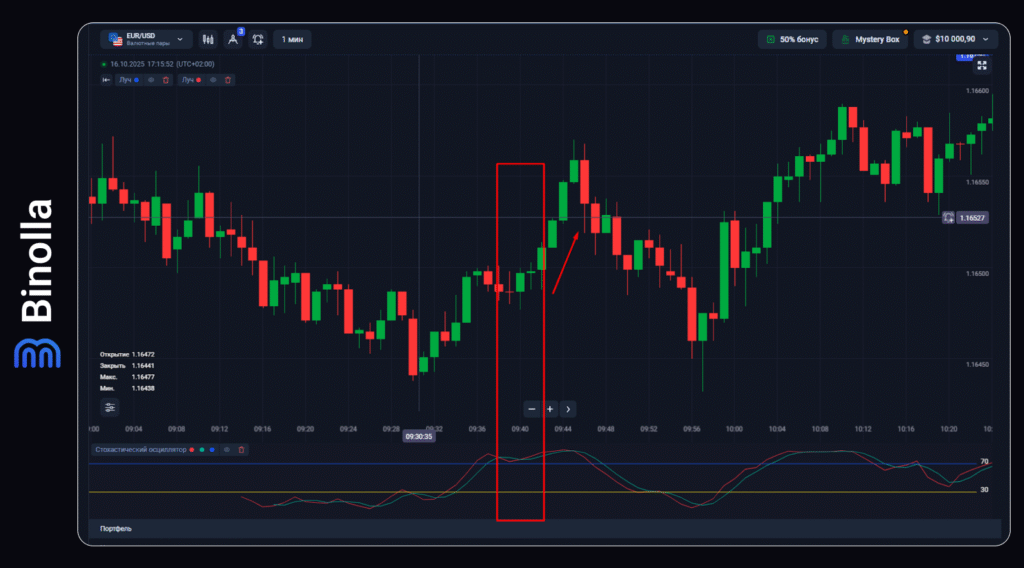The height and width of the screenshot is (568, 1024).
Task: Toggle visibility of Stochastic oscillator
Action: (227, 450)
